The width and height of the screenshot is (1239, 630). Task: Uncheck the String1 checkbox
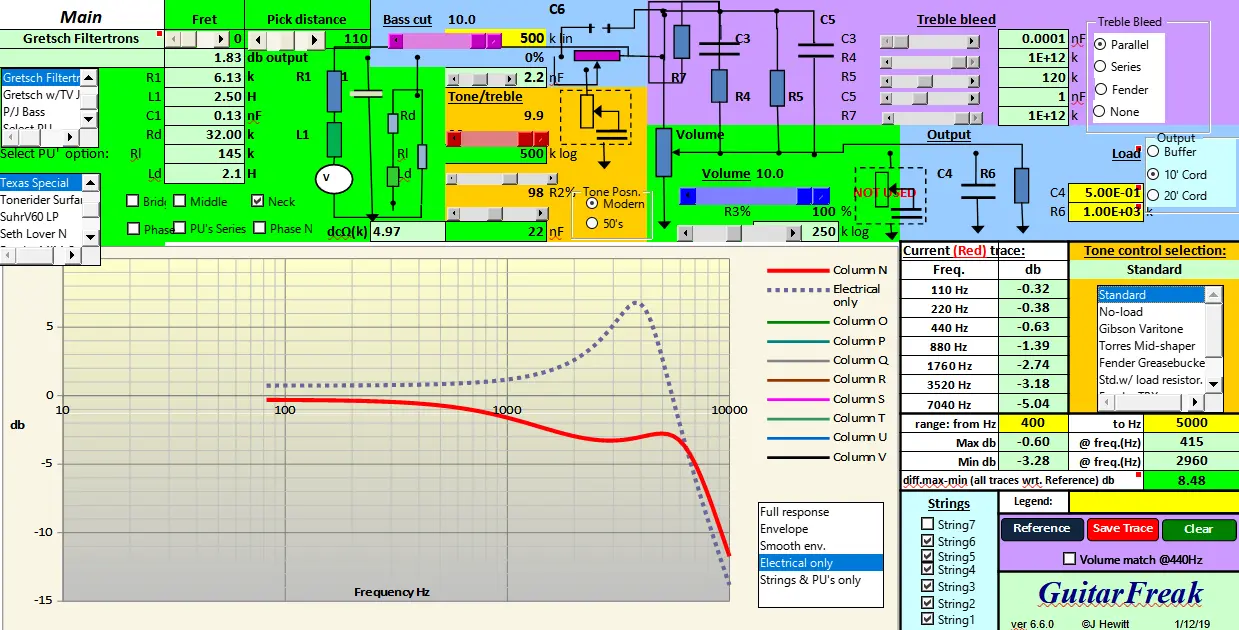(x=927, y=619)
